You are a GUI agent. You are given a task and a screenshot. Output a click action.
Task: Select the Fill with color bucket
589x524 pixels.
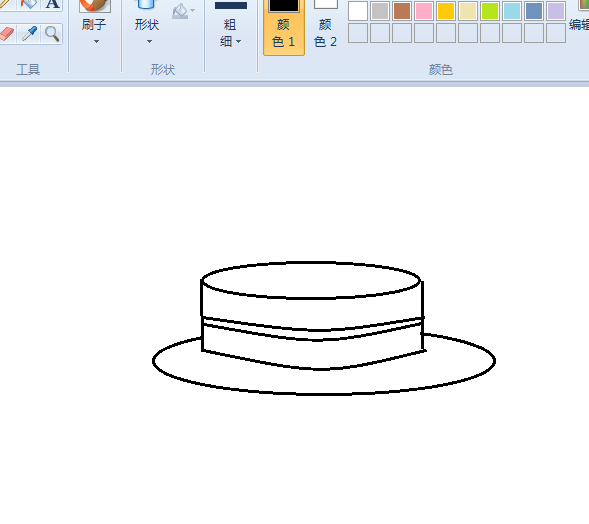click(x=29, y=5)
